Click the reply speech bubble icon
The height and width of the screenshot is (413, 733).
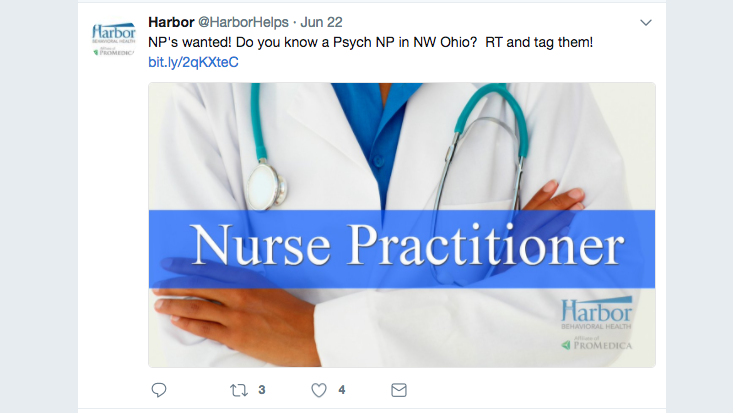pyautogui.click(x=159, y=390)
